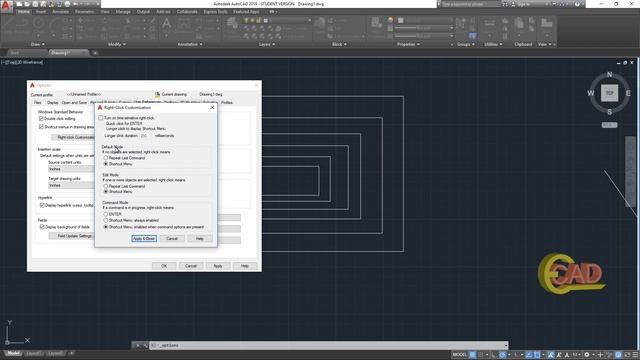
Task: Open Source content units dropdown in Options
Action: [x=71, y=169]
